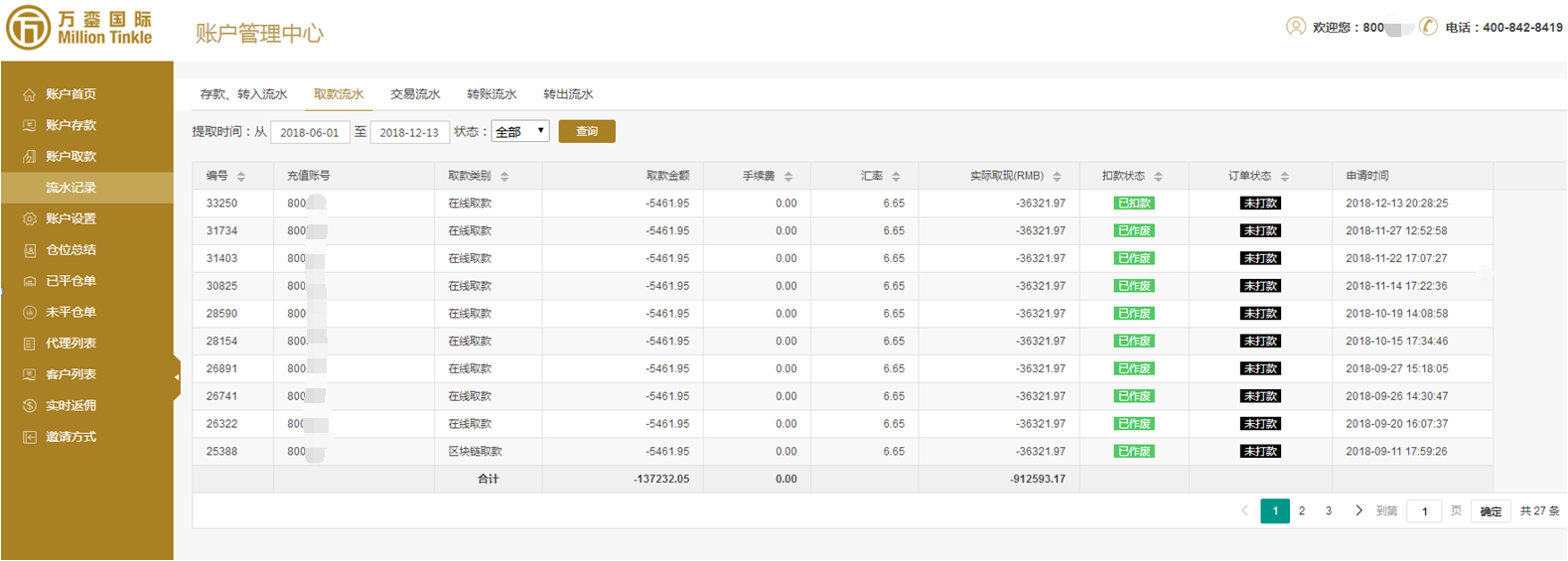
Task: Click the 确定 page jump button
Action: 1491,511
